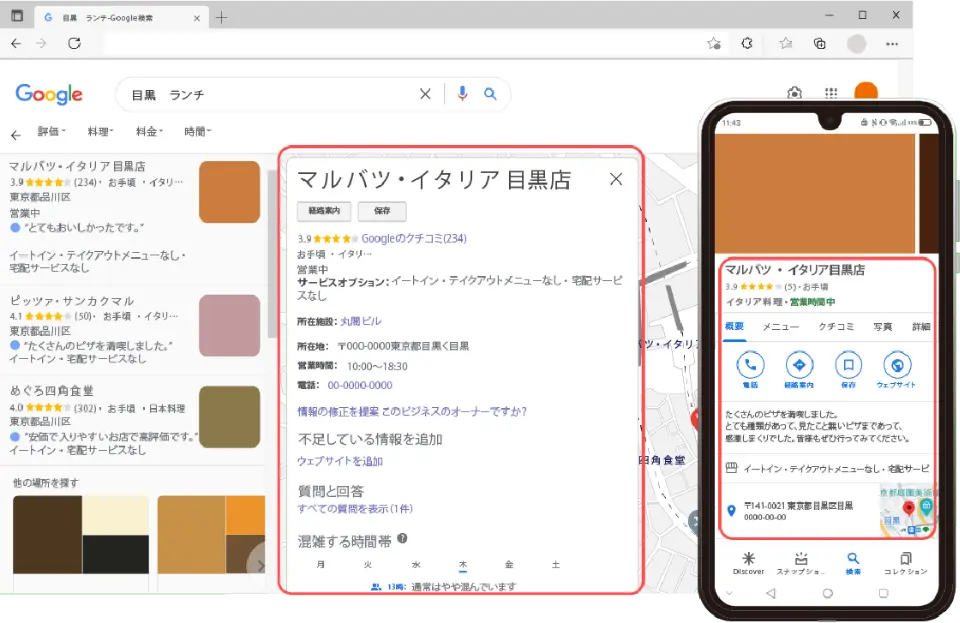Click the browser back arrow
The width and height of the screenshot is (960, 623).
coord(16,43)
